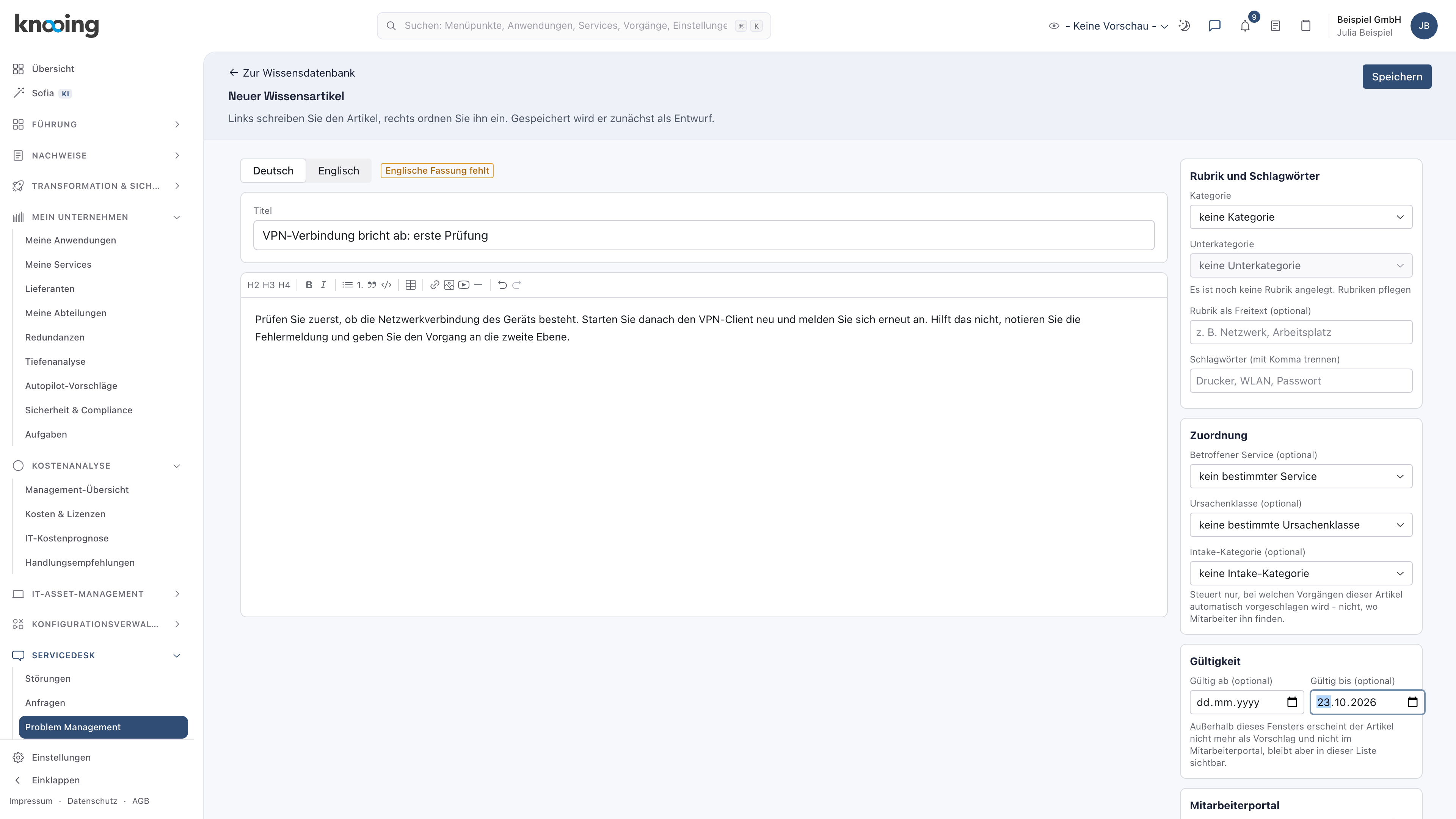Apply H2 heading style
Image resolution: width=1456 pixels, height=819 pixels.
[253, 285]
